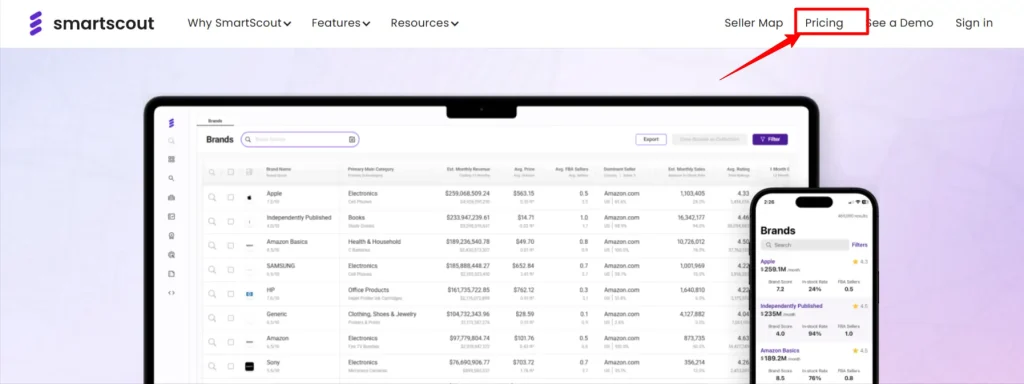Click the magnifier icon in the Apple row
This screenshot has height=384, width=1024.
click(212, 197)
